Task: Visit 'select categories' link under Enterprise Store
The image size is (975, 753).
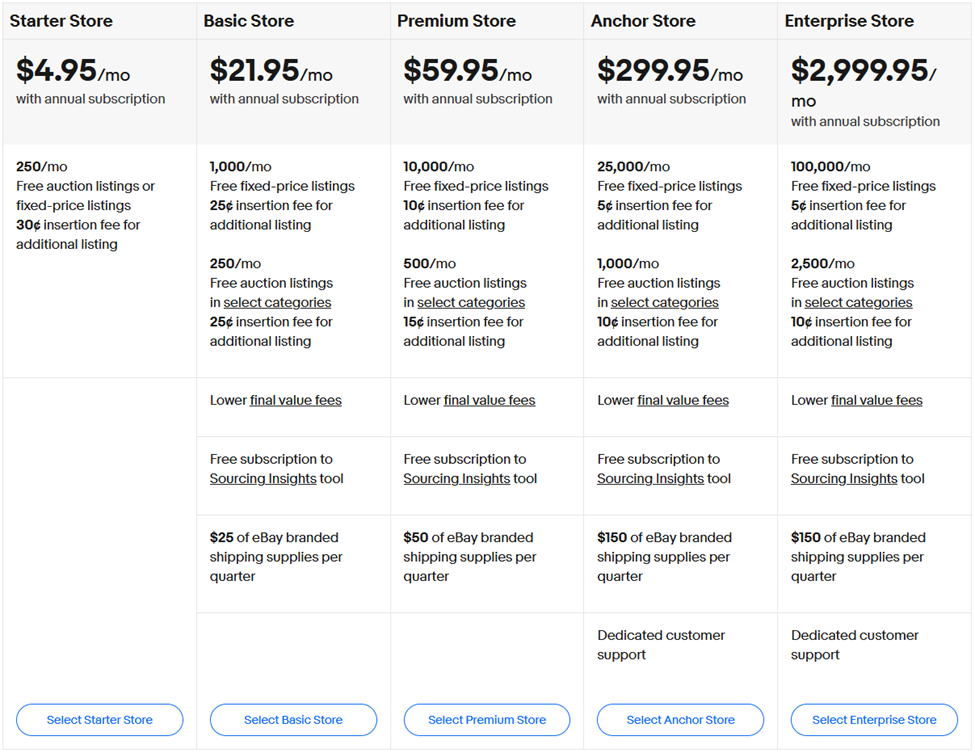Action: (x=858, y=303)
